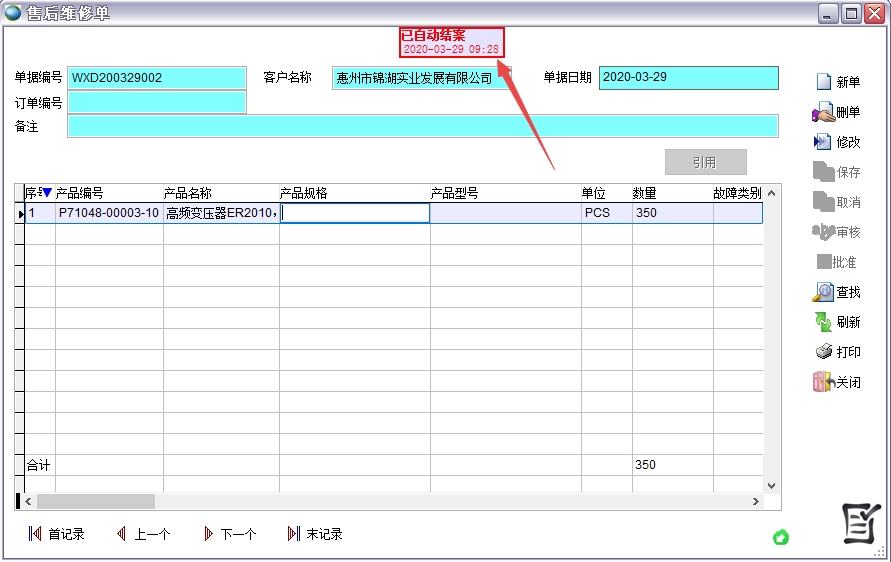This screenshot has width=891, height=562.
Task: Open the 查找 search tool
Action: [x=823, y=292]
